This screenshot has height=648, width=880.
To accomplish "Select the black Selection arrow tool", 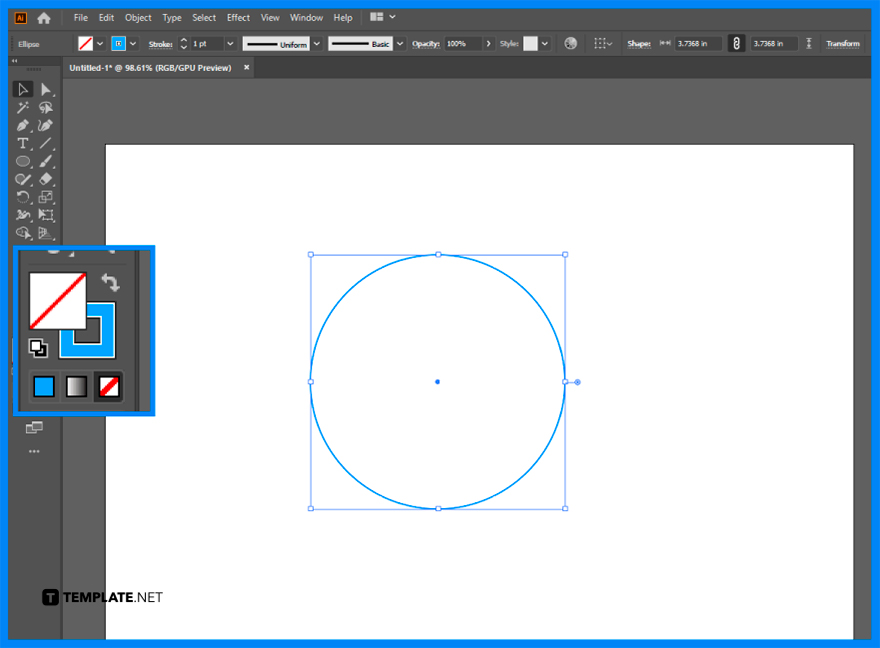I will point(23,89).
